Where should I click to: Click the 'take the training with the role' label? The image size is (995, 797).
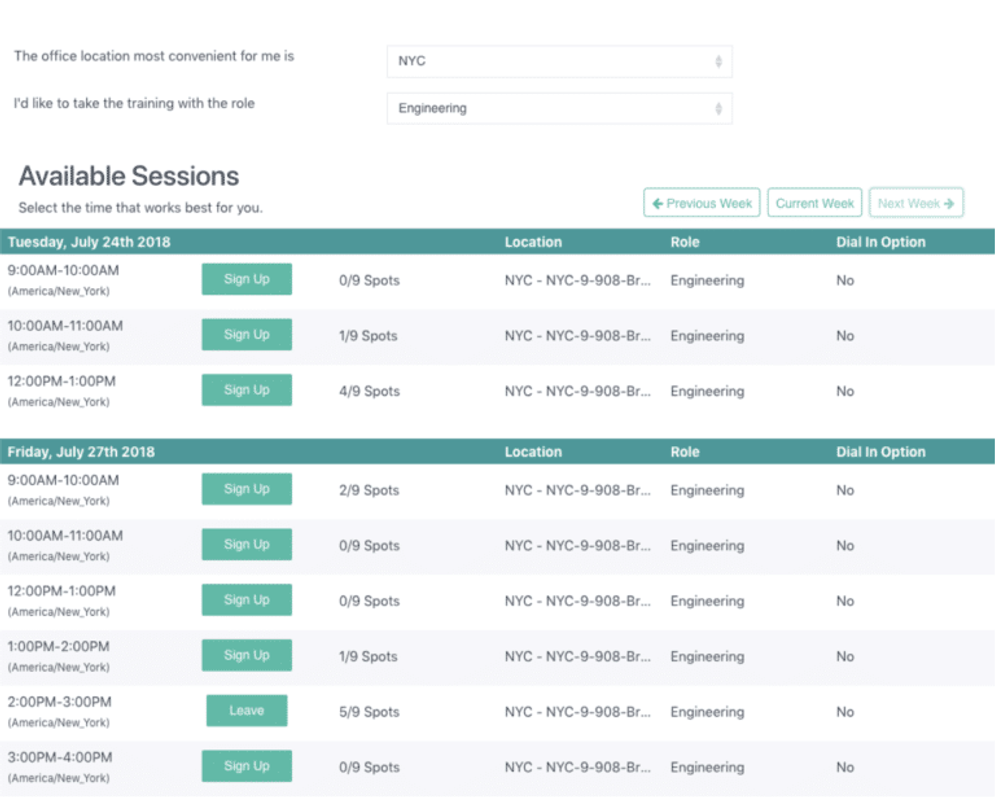pos(135,103)
